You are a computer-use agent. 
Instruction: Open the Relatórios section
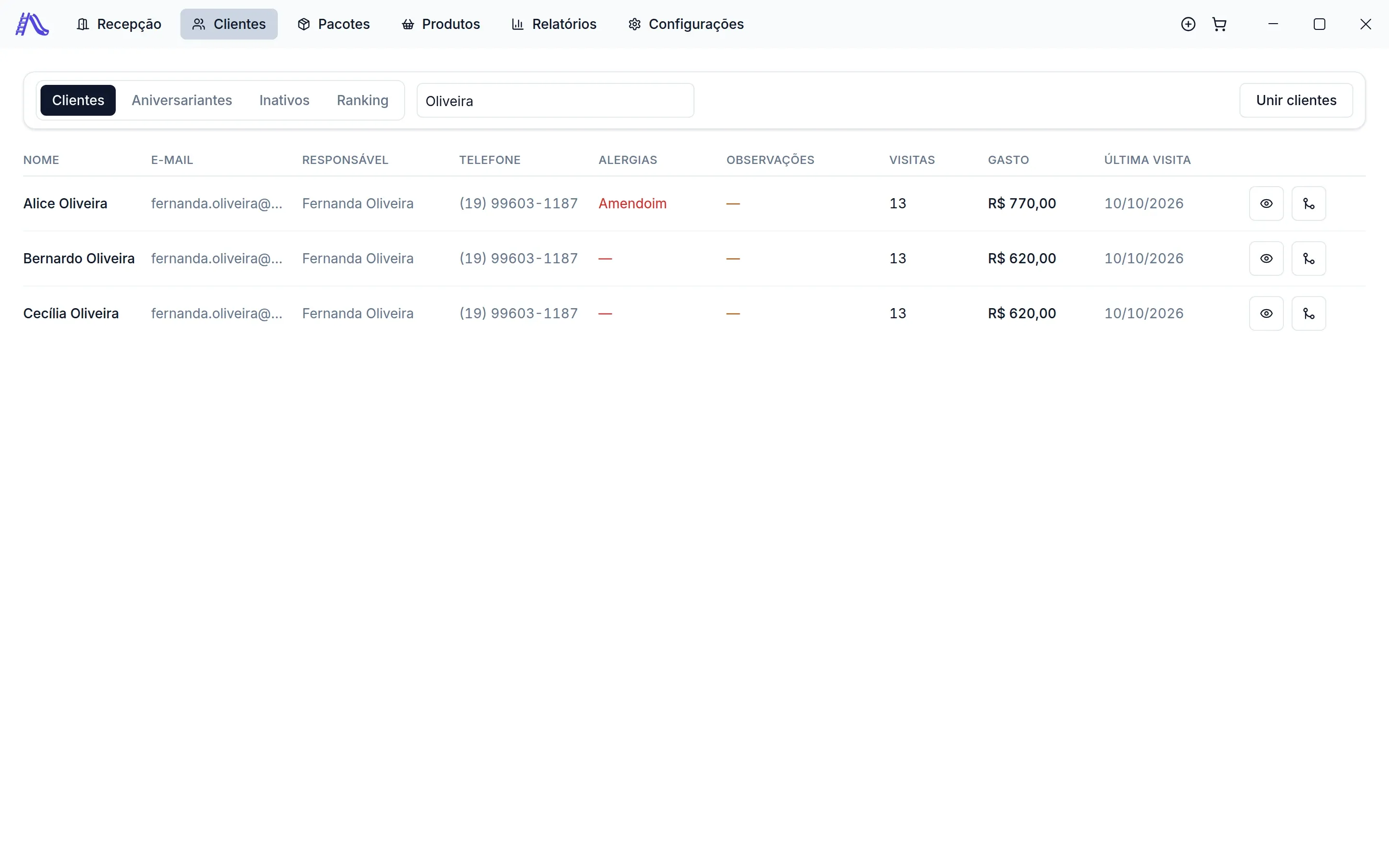point(554,24)
